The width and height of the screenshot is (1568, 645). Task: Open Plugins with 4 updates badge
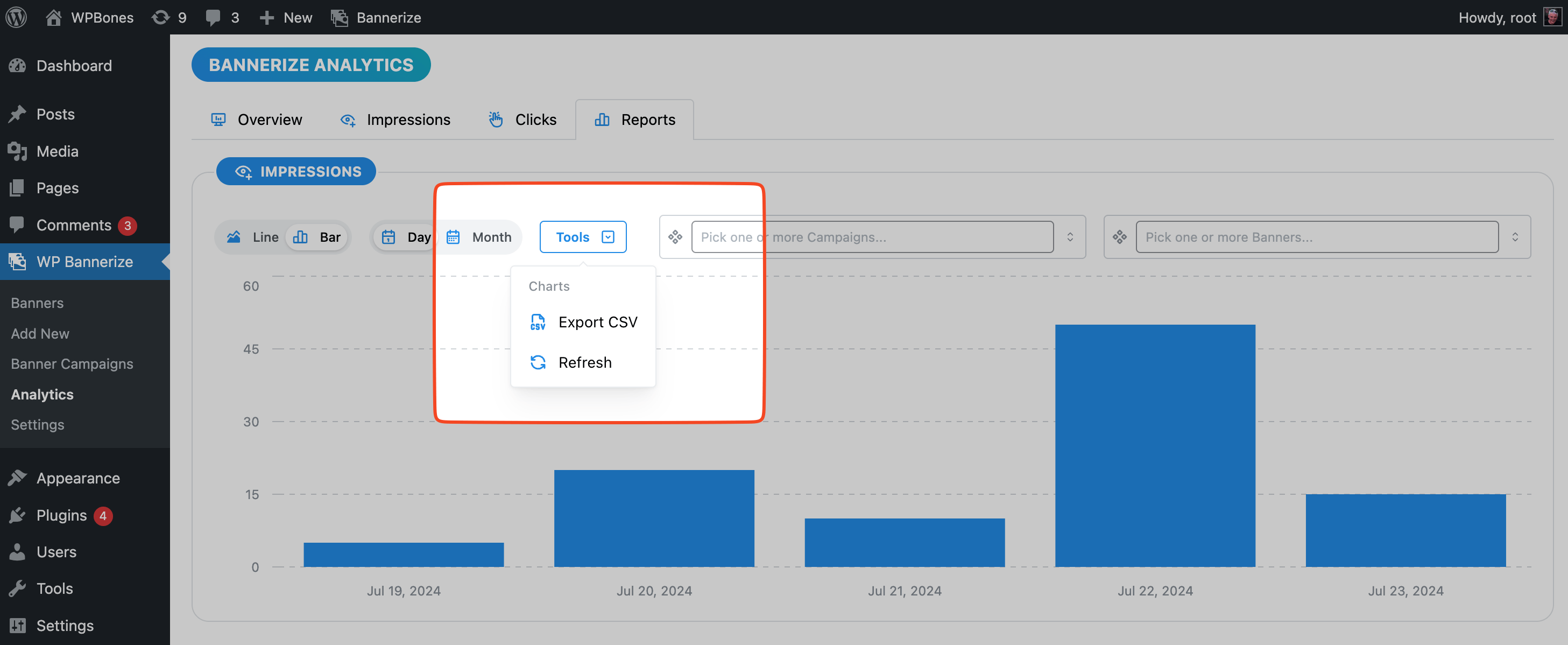coord(84,515)
